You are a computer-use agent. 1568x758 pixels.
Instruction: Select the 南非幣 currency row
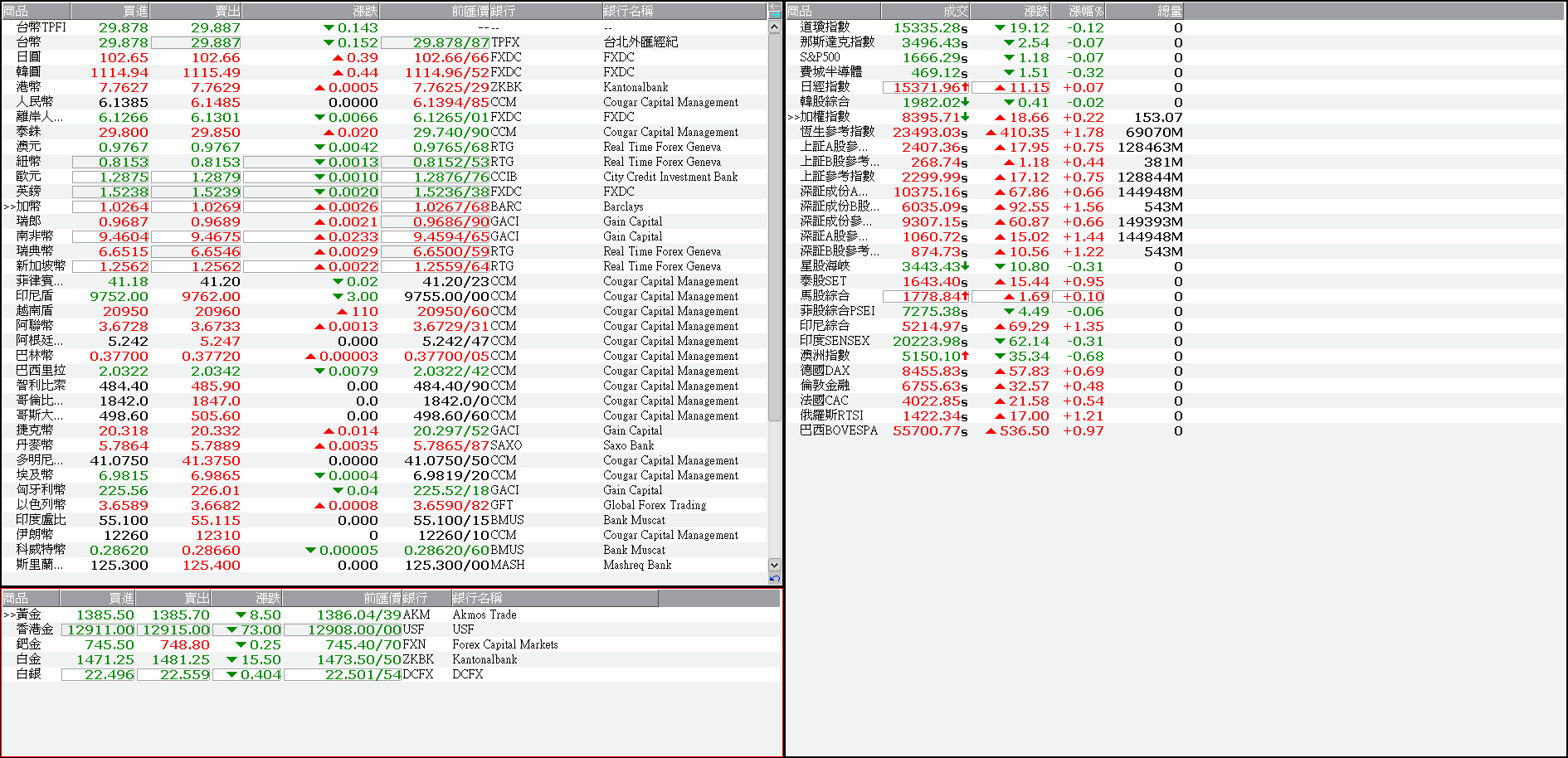coord(384,236)
